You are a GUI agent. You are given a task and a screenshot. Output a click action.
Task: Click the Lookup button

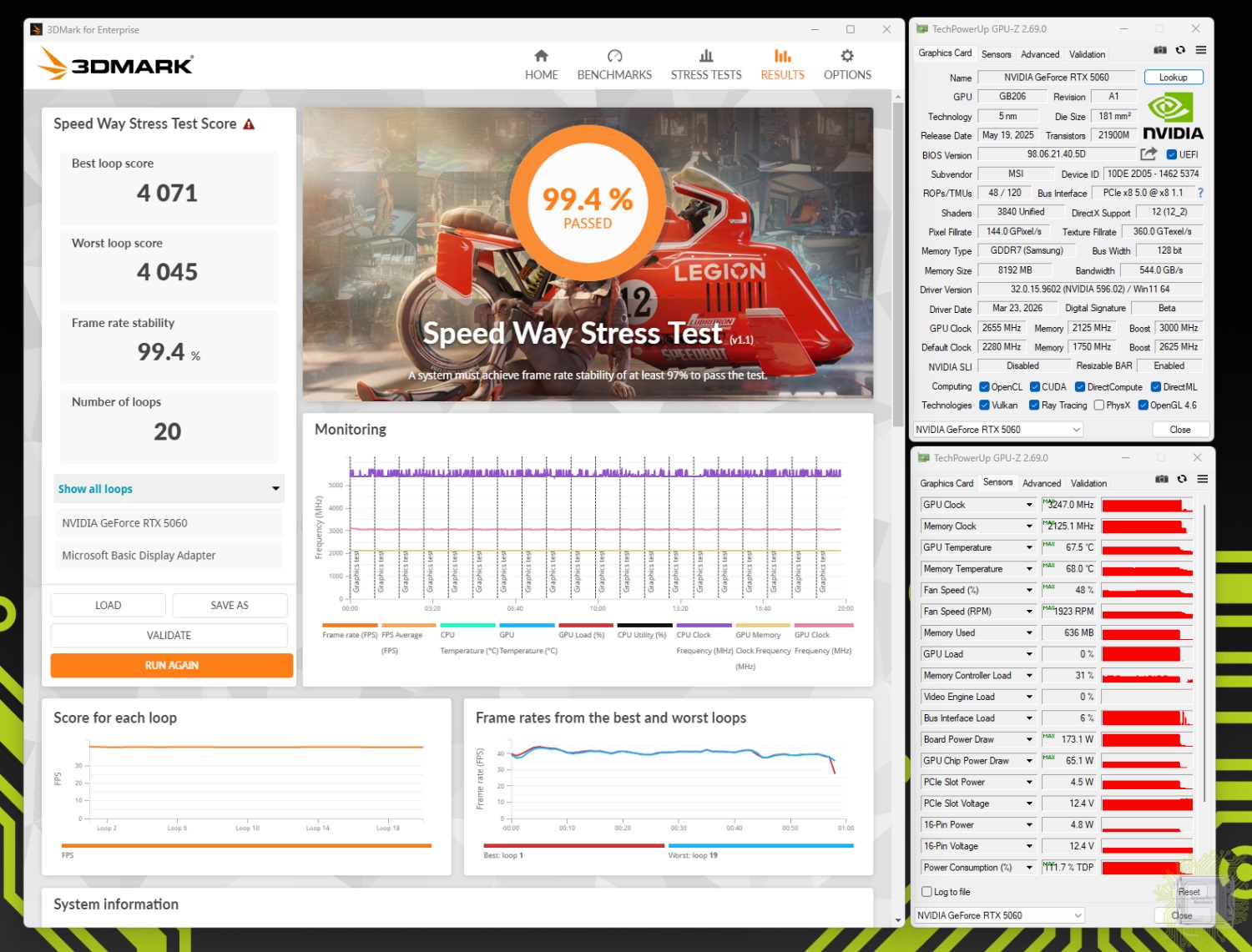[x=1173, y=78]
